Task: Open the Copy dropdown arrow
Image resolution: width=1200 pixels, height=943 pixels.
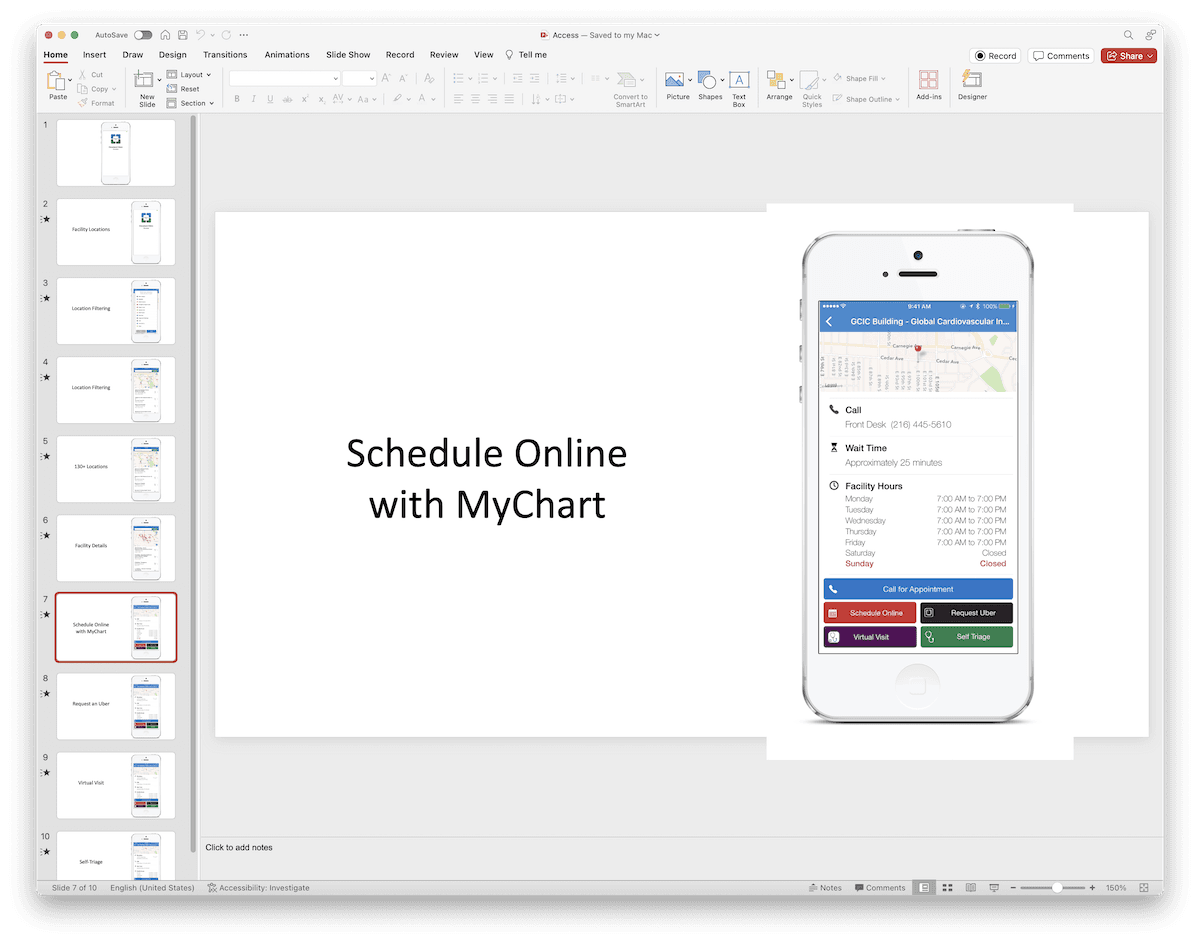Action: 116,89
